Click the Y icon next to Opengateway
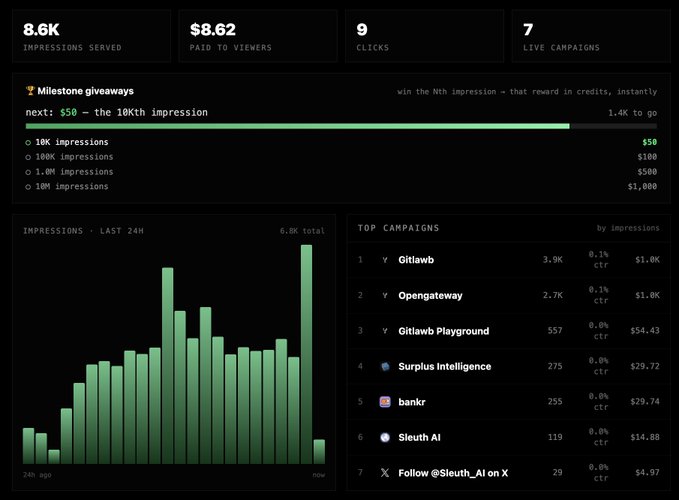679x500 pixels. [x=385, y=295]
